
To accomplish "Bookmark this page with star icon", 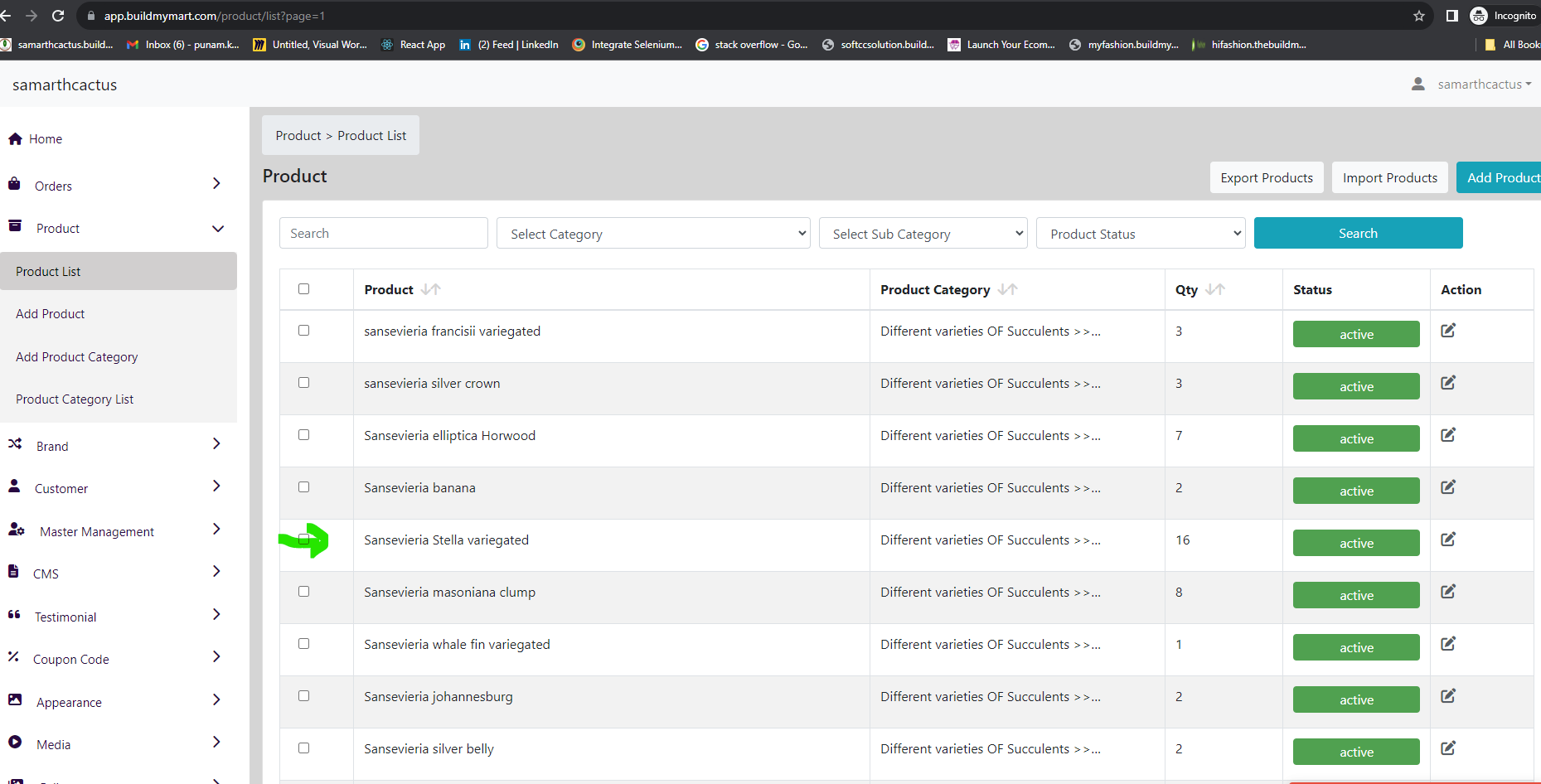I will click(1419, 16).
